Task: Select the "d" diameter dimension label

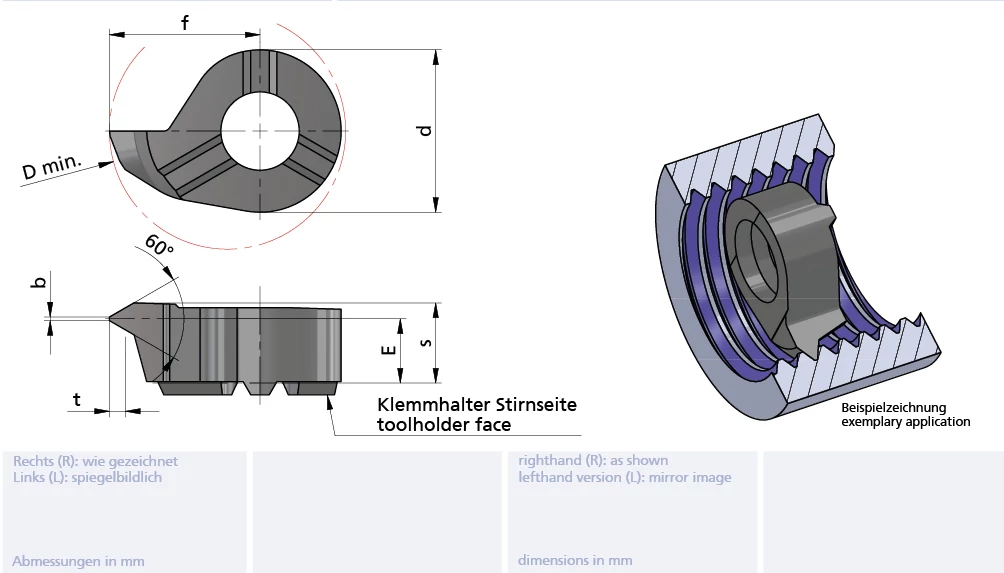Action: pyautogui.click(x=425, y=130)
